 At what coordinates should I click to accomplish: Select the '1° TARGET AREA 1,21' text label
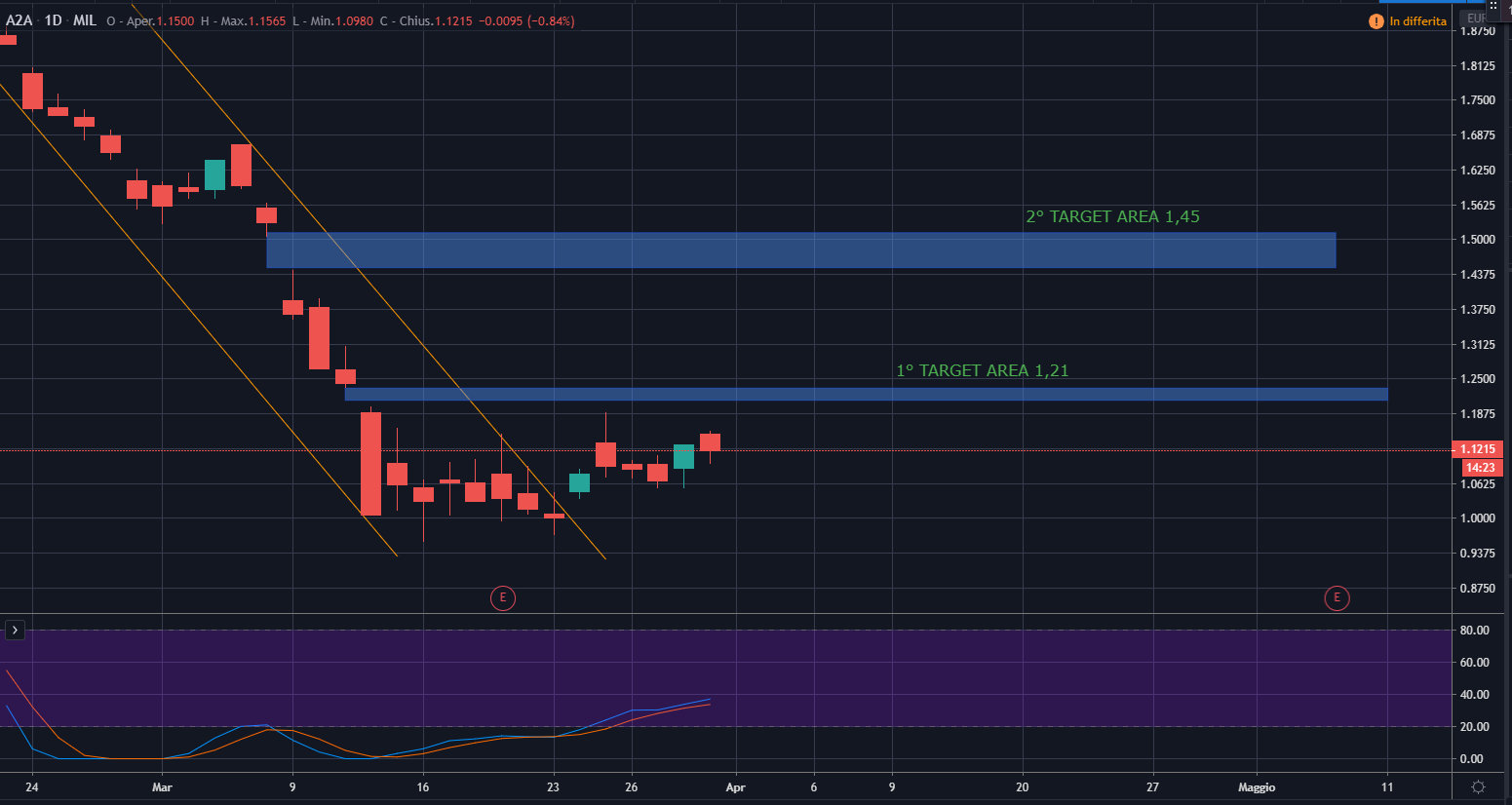[x=983, y=370]
